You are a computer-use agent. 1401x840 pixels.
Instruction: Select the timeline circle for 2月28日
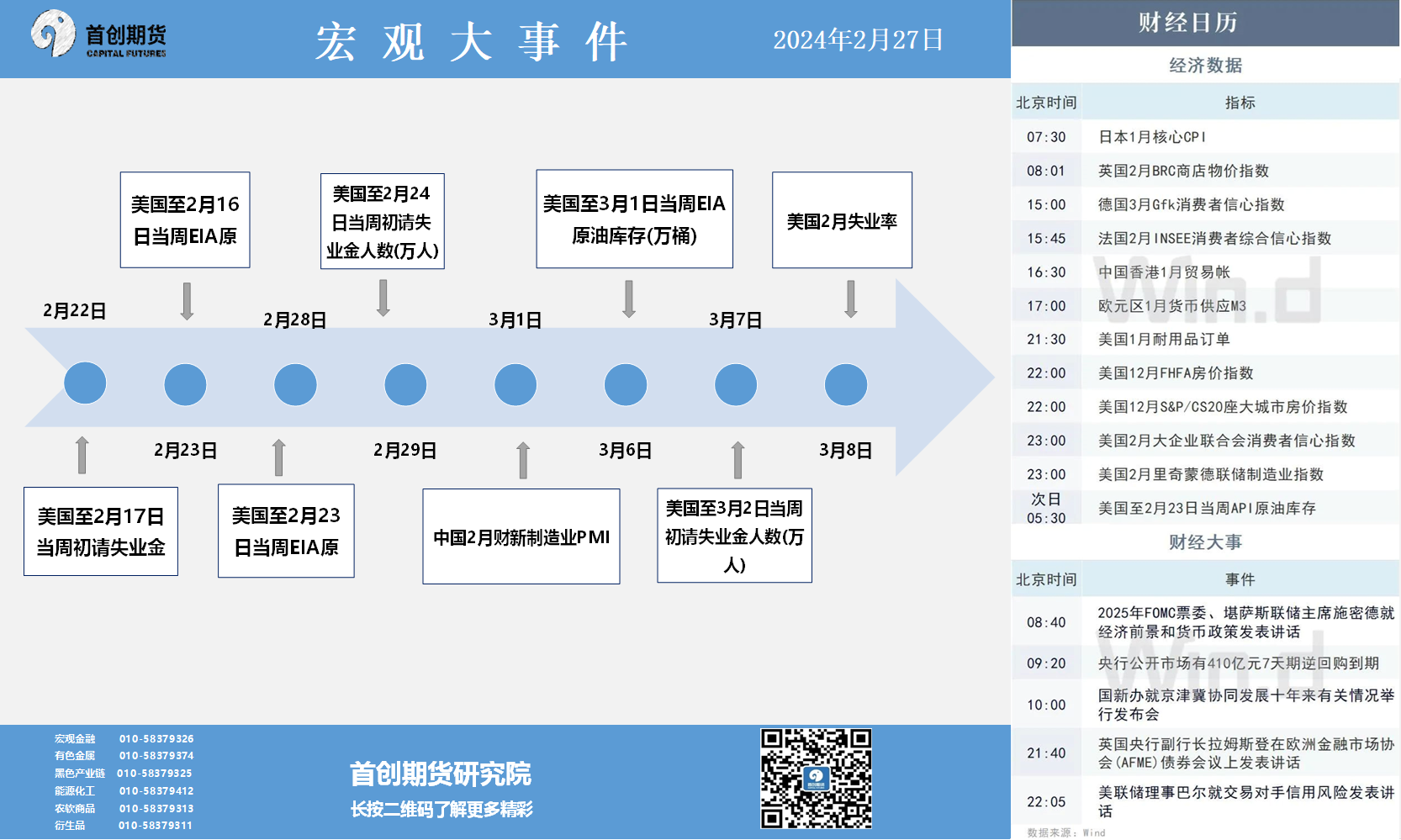pos(295,384)
